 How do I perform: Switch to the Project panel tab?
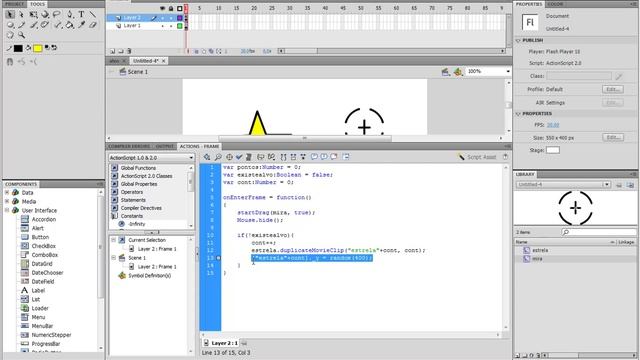pyautogui.click(x=14, y=4)
